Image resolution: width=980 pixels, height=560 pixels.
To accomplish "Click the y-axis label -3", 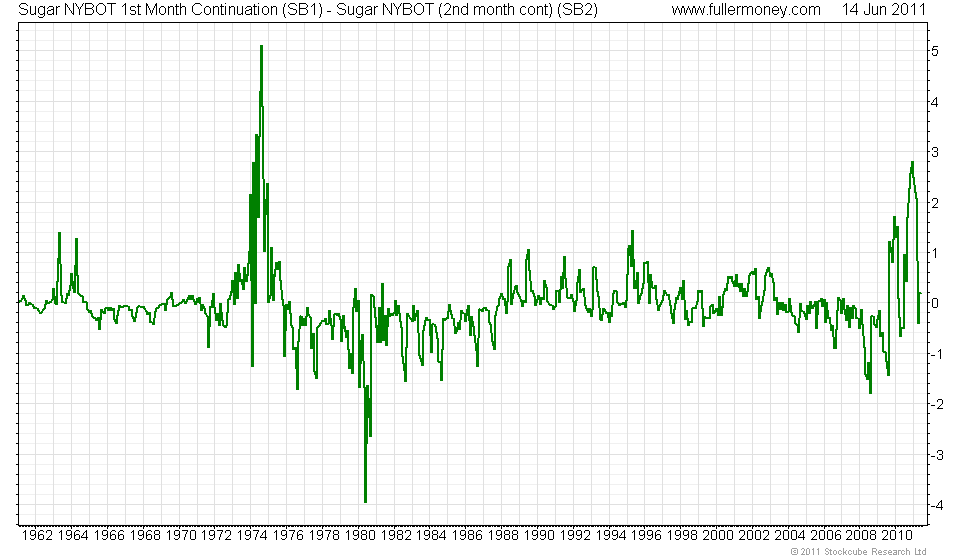I will point(937,455).
